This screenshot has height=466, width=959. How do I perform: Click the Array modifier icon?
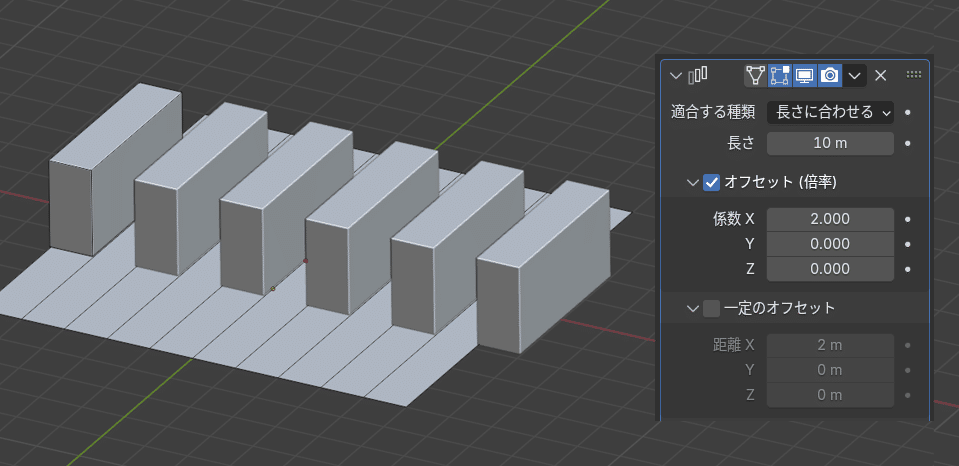698,76
